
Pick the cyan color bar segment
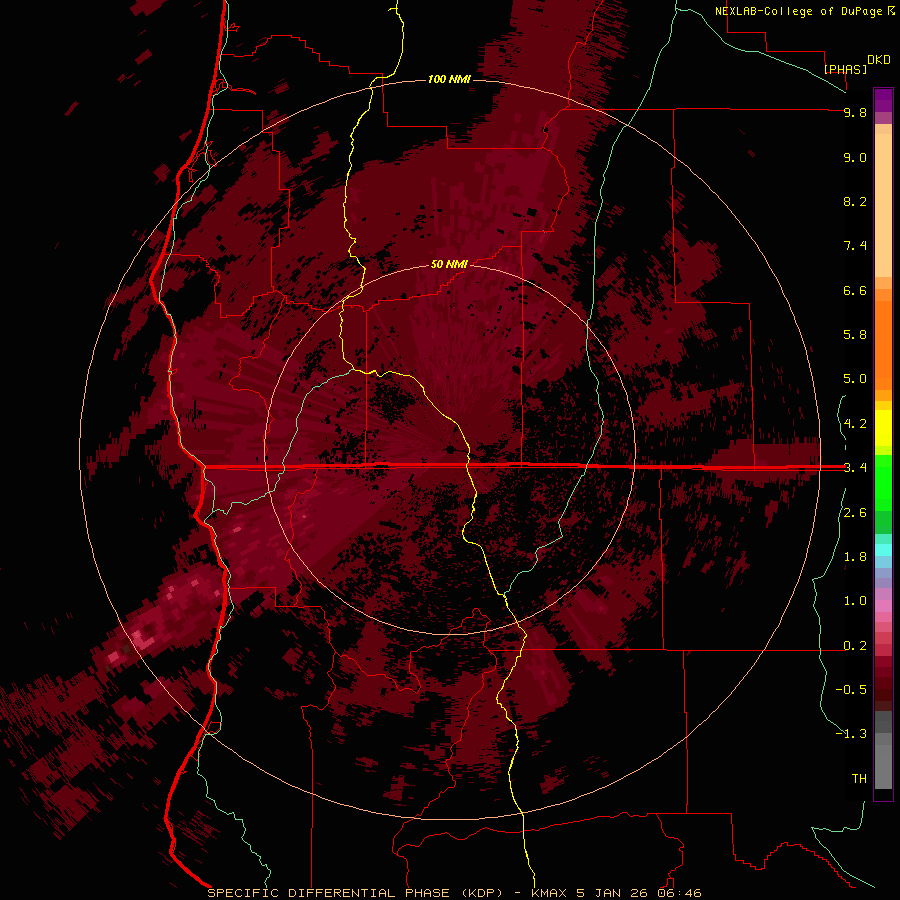883,550
